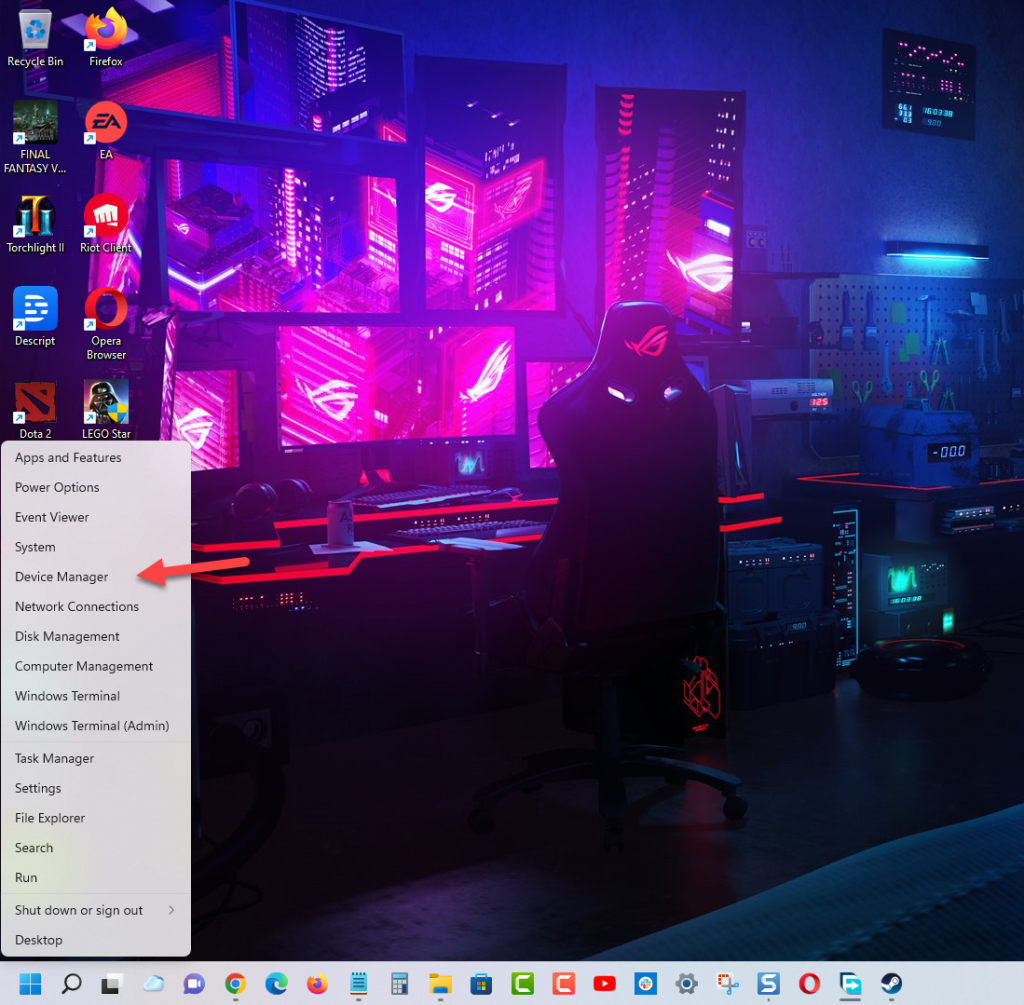Open green Camtasia icon on taskbar
The width and height of the screenshot is (1024, 1005).
522,983
